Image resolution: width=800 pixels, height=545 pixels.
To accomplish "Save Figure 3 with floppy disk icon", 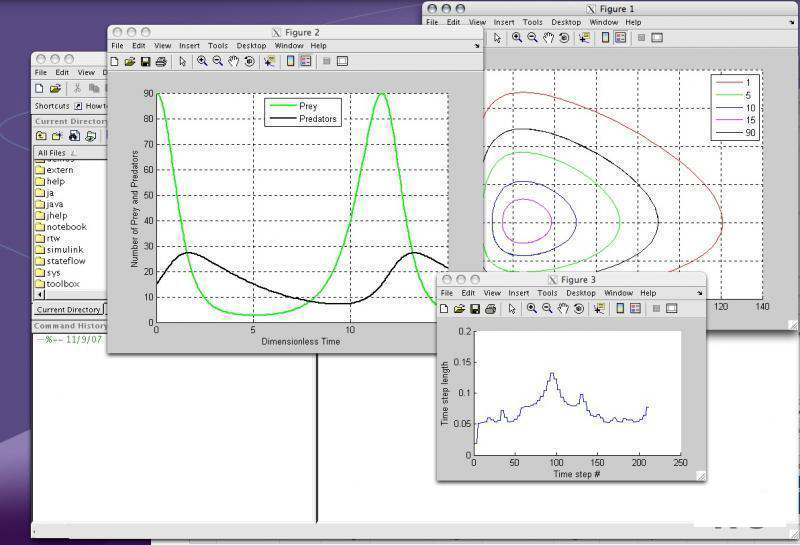I will [475, 309].
